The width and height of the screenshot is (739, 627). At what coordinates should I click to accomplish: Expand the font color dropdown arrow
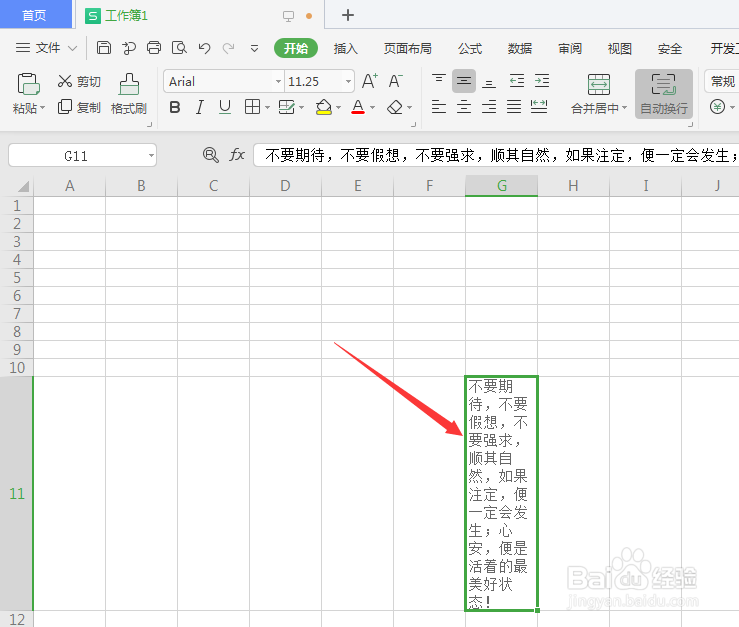372,107
